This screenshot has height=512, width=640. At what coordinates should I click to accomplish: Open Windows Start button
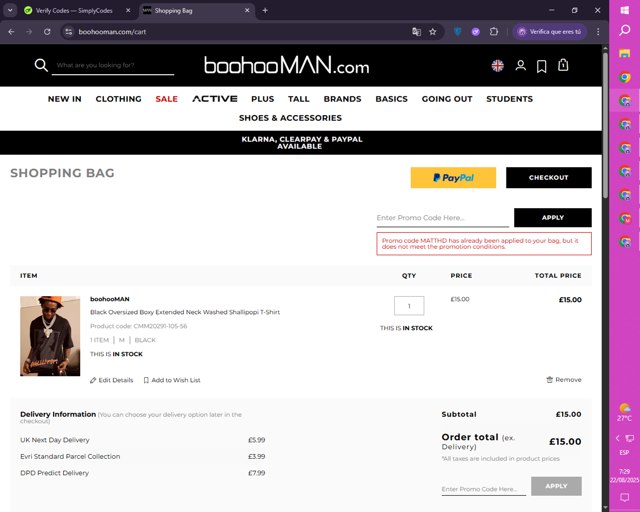pos(624,10)
